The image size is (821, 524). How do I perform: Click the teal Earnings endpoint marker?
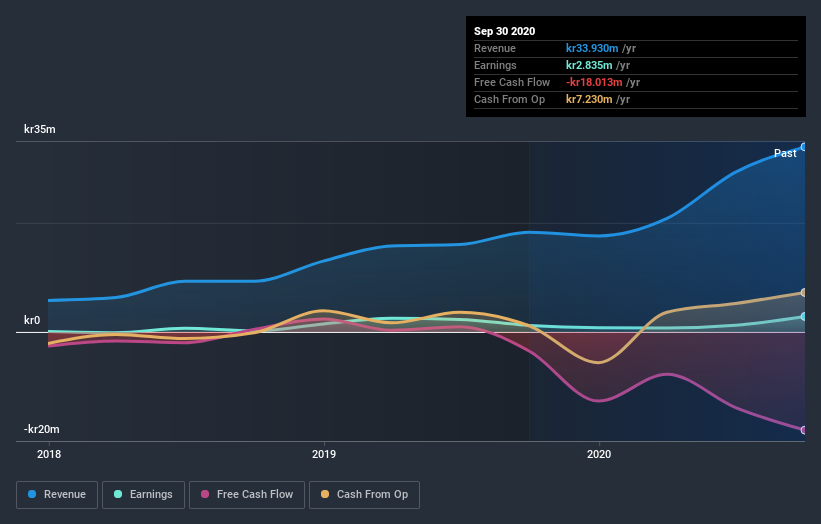coord(804,317)
